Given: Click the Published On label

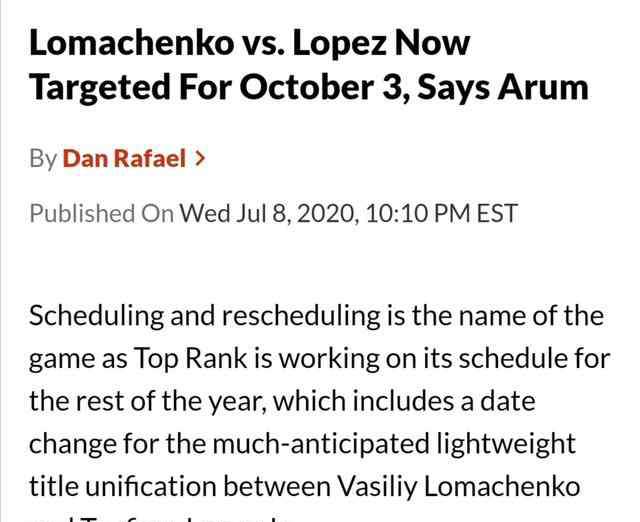Looking at the screenshot, I should click(x=102, y=213).
